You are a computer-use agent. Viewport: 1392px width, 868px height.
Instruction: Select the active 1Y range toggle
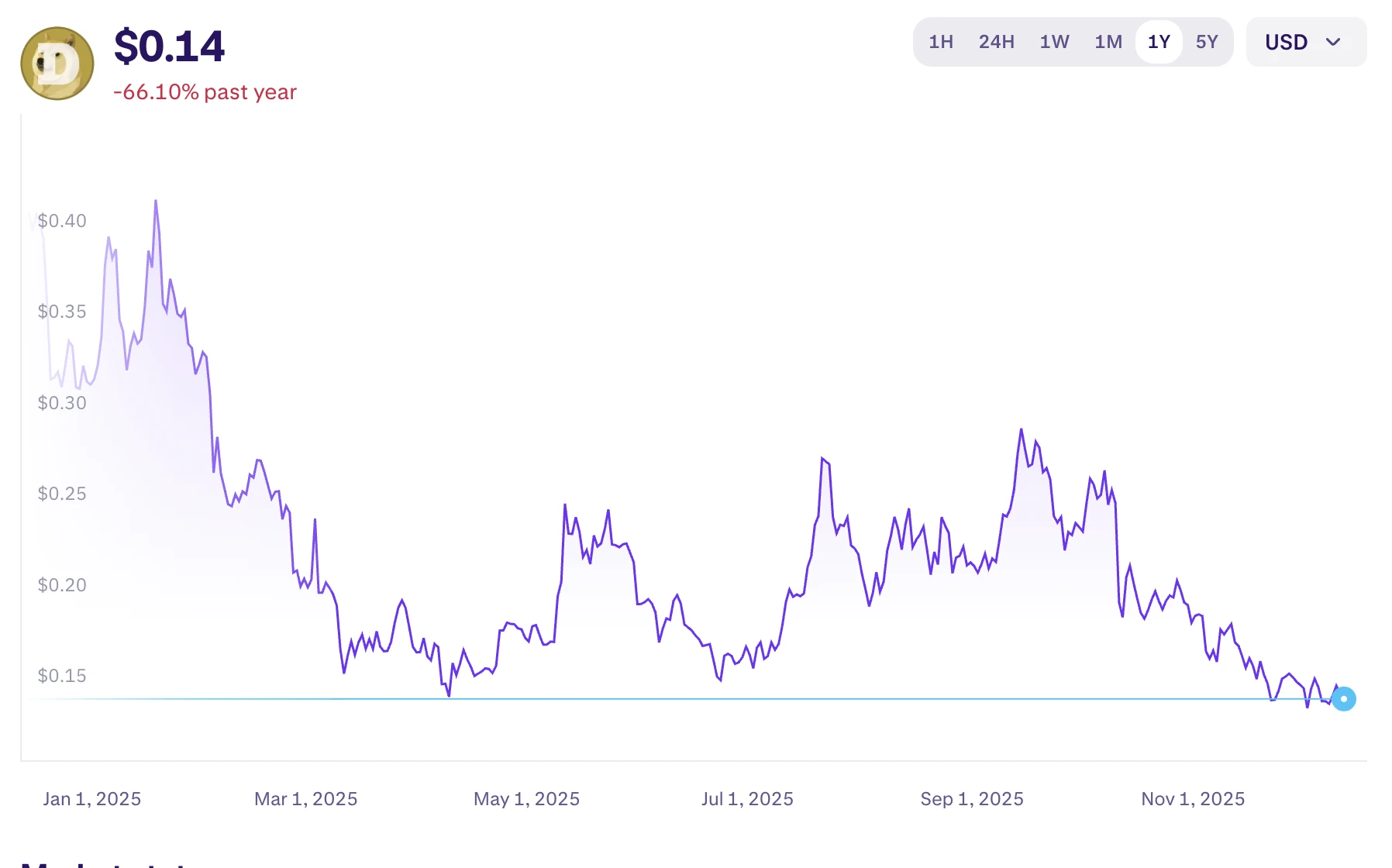1159,42
